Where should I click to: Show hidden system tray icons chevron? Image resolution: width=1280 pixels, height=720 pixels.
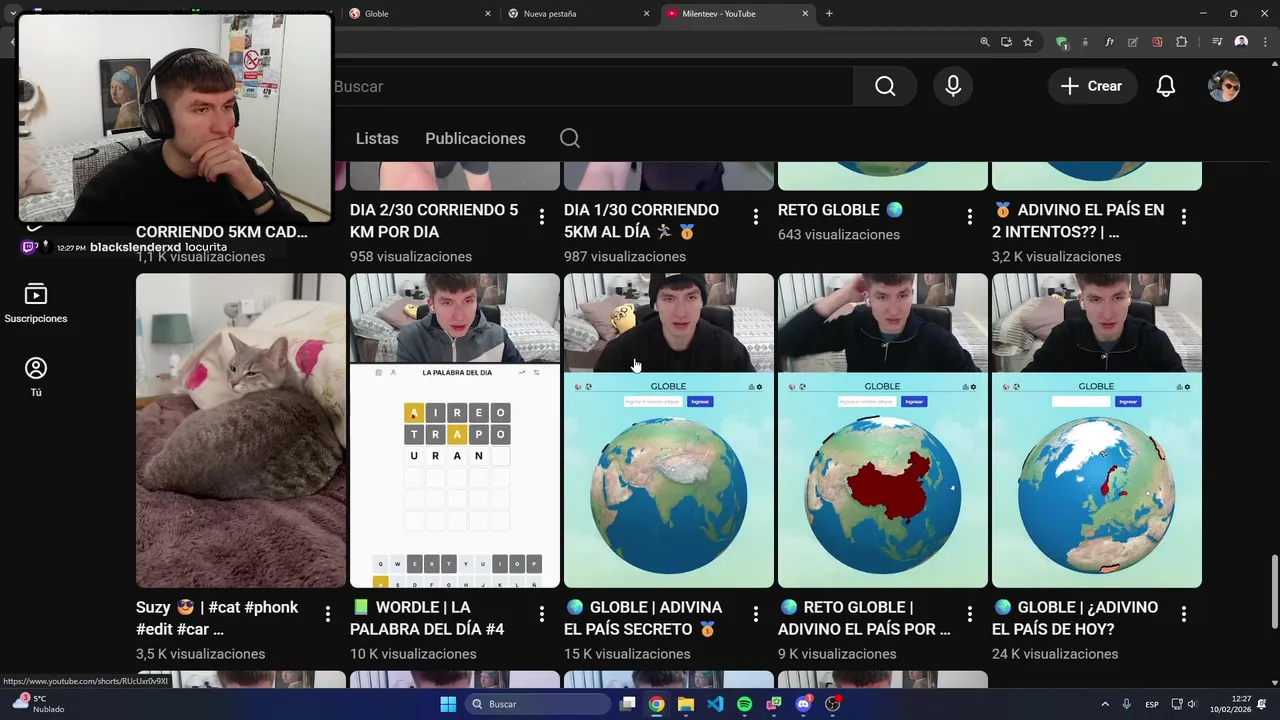click(x=1105, y=704)
